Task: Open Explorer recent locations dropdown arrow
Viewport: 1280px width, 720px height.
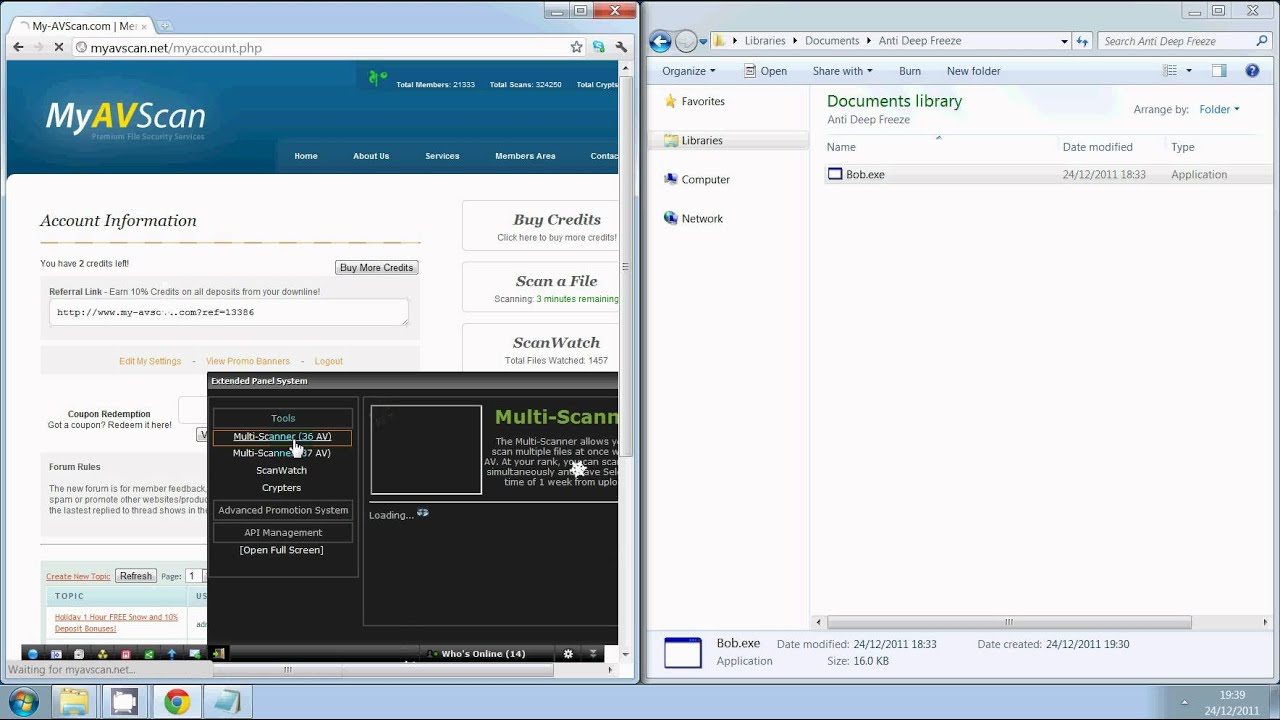Action: [x=703, y=41]
